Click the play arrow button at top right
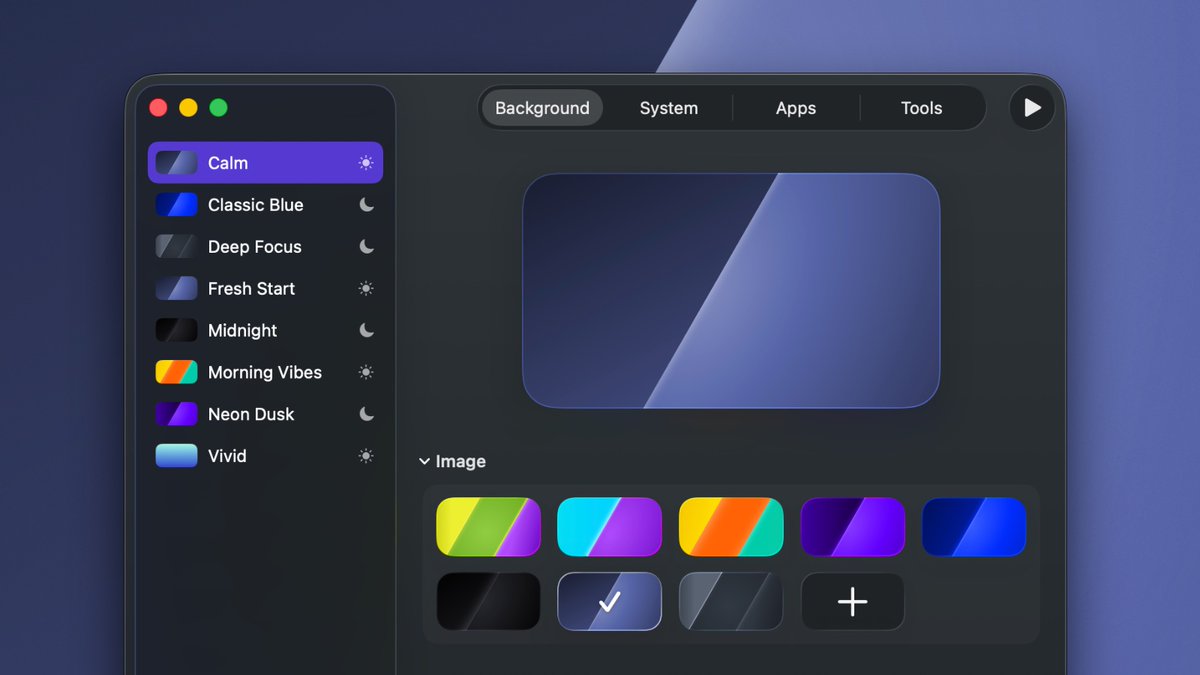This screenshot has width=1200, height=675. pyautogui.click(x=1031, y=108)
